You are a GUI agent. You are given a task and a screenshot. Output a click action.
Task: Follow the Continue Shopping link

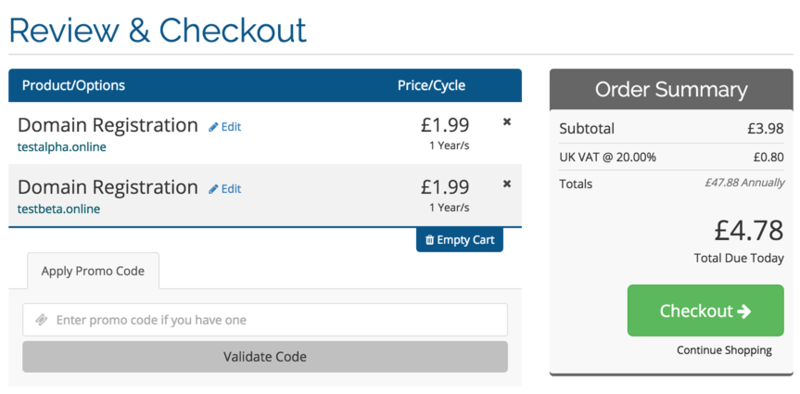pos(724,351)
